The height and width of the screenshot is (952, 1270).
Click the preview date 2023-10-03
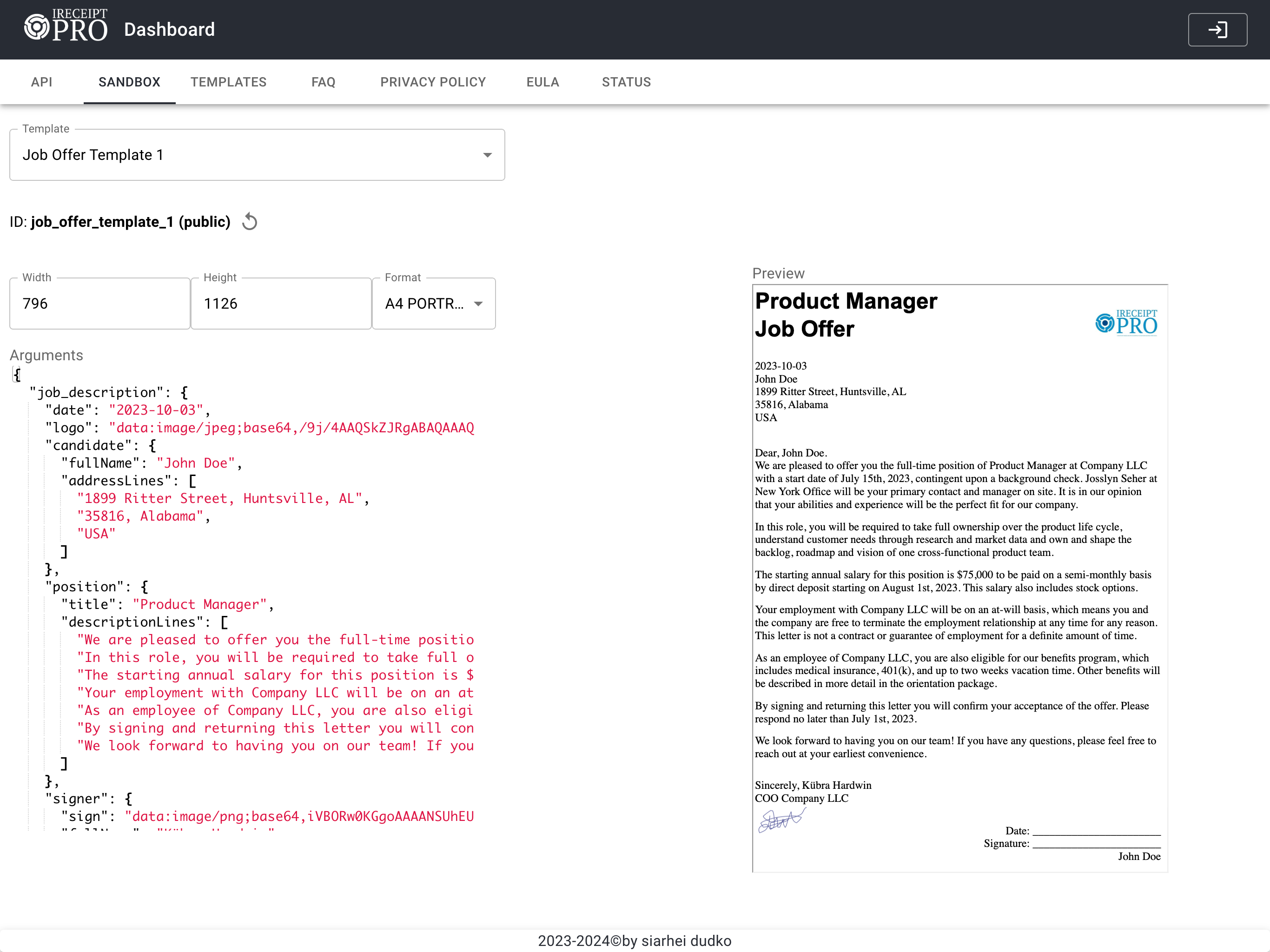pyautogui.click(x=781, y=366)
